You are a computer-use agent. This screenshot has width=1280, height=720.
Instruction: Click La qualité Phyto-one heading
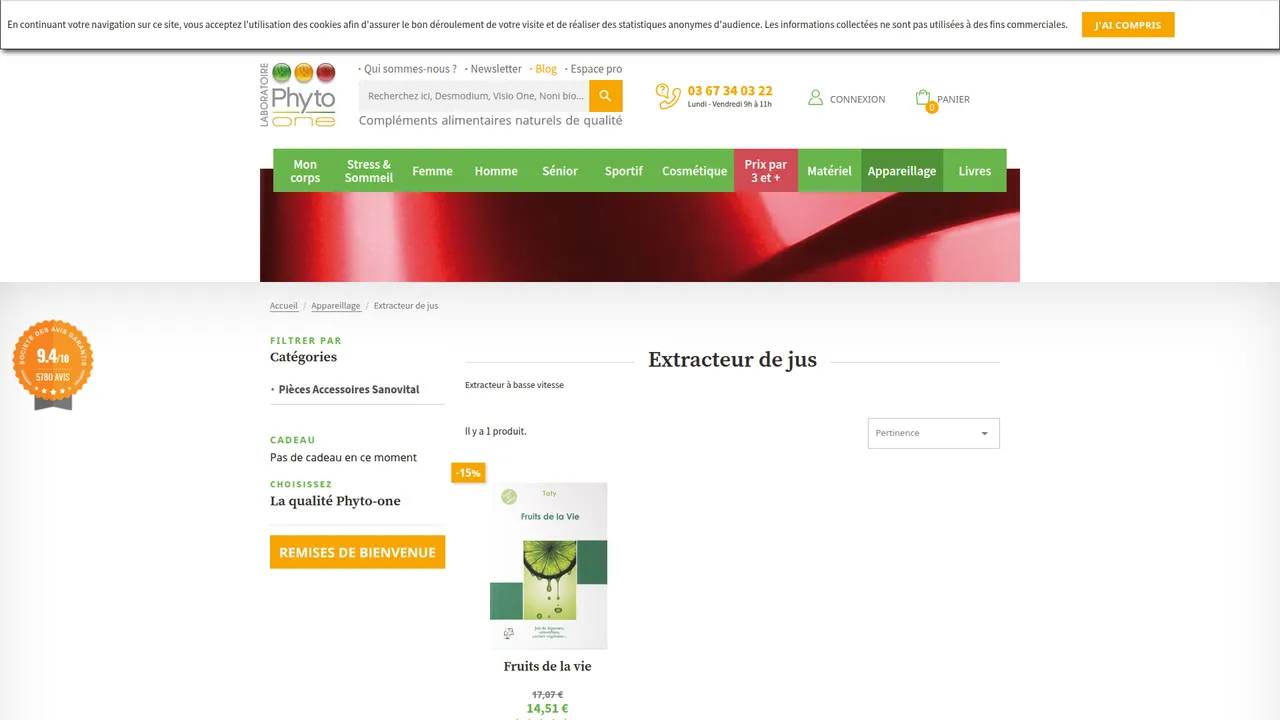tap(335, 501)
